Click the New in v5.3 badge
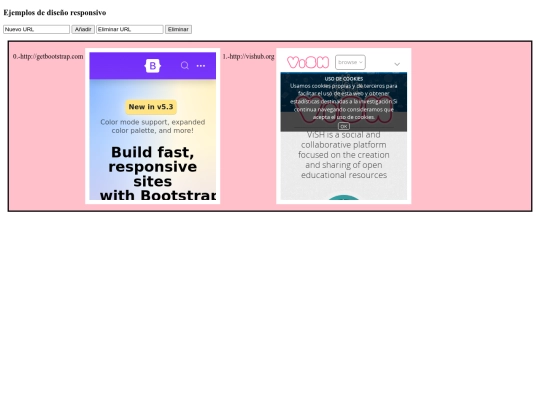 [151, 107]
